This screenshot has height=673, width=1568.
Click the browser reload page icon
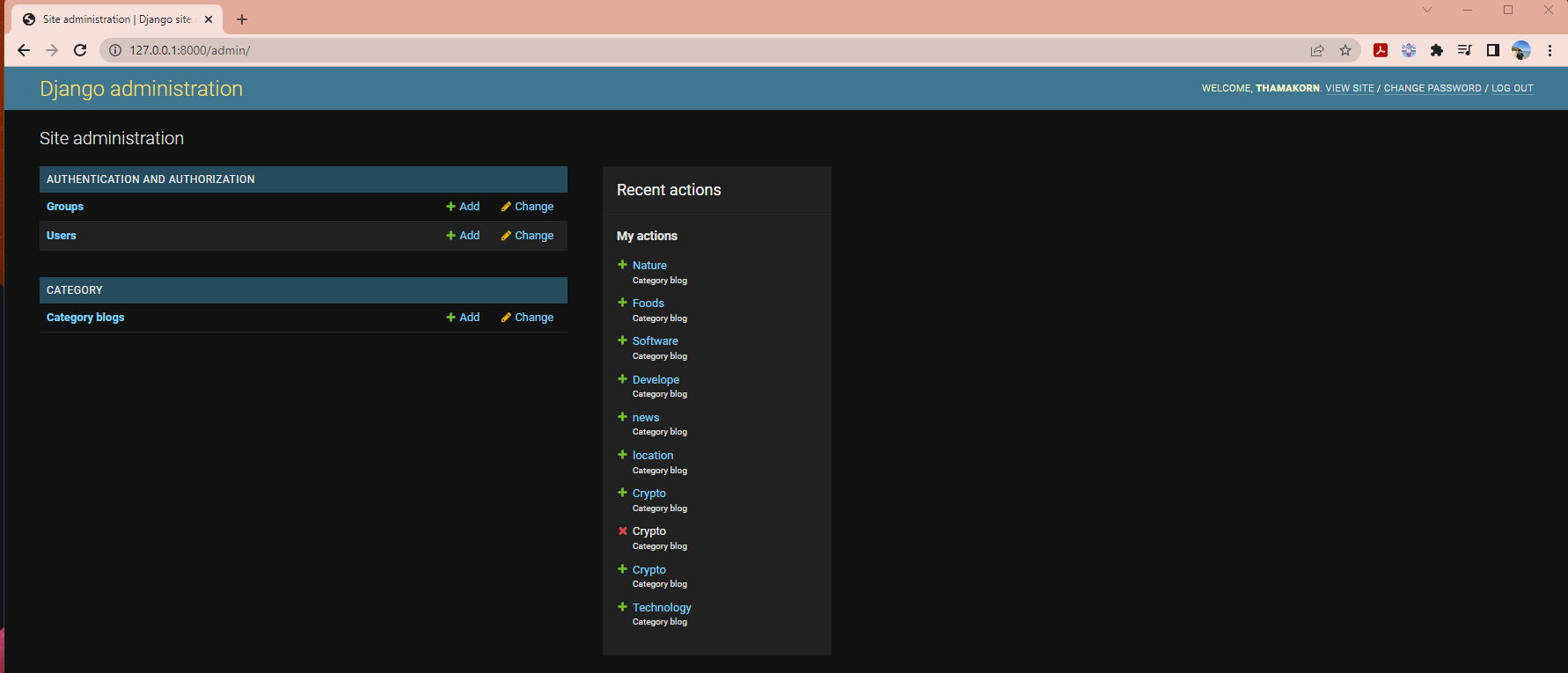80,50
